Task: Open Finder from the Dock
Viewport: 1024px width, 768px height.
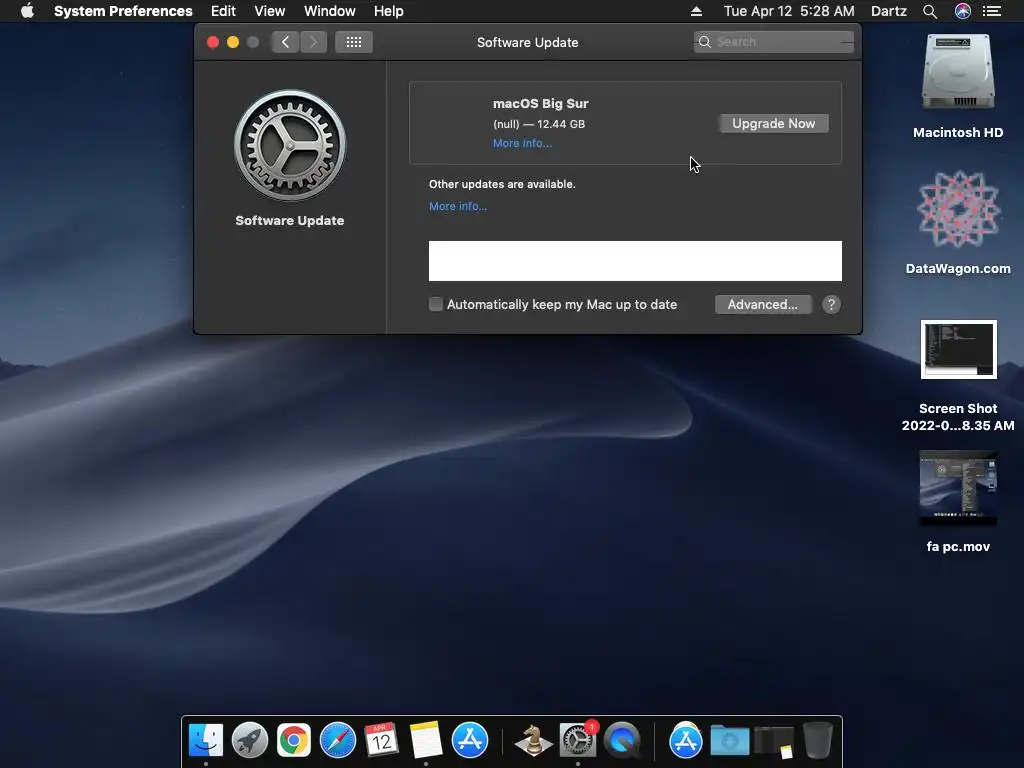Action: (x=206, y=741)
